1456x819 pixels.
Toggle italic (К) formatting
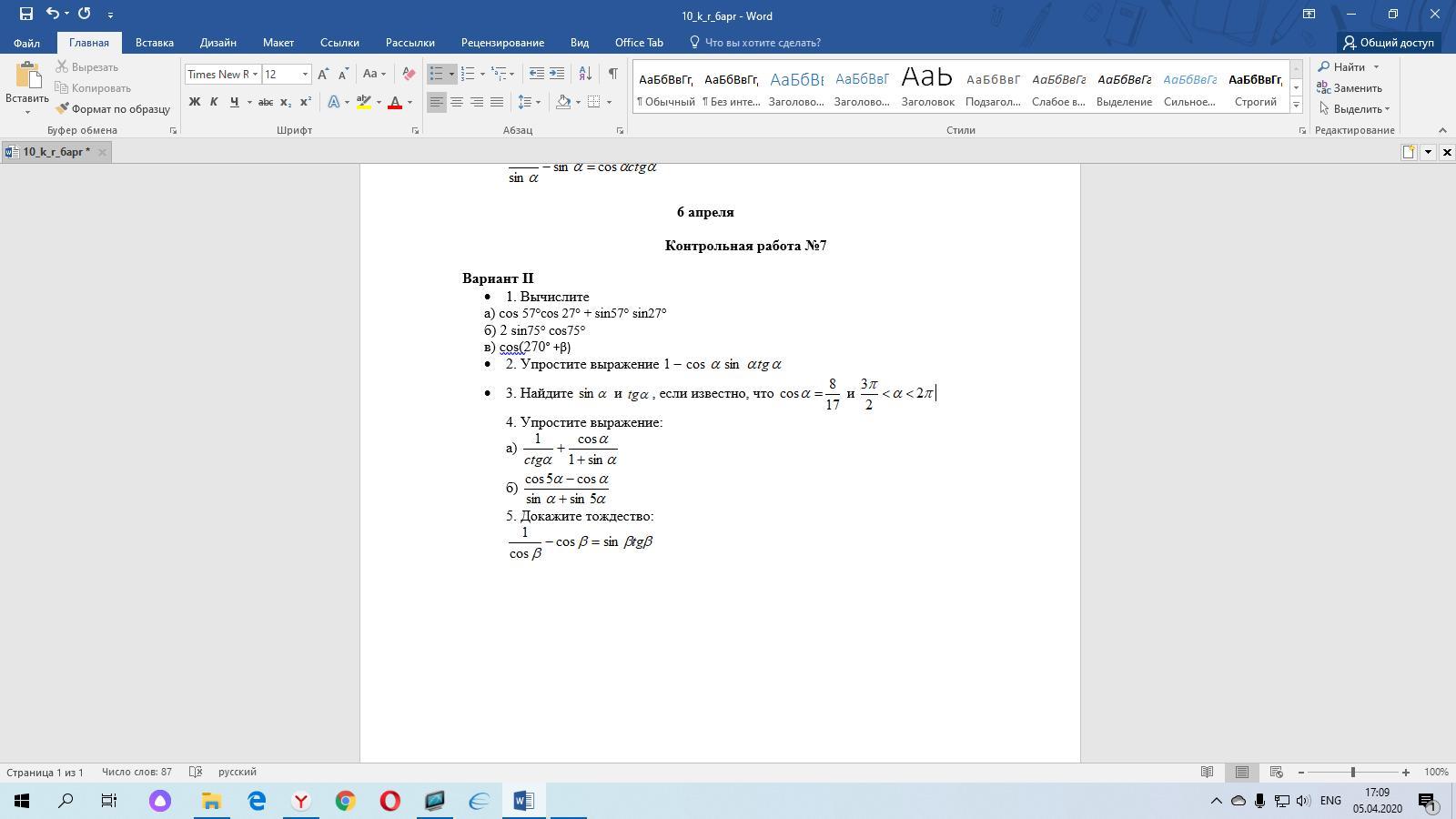coord(214,102)
